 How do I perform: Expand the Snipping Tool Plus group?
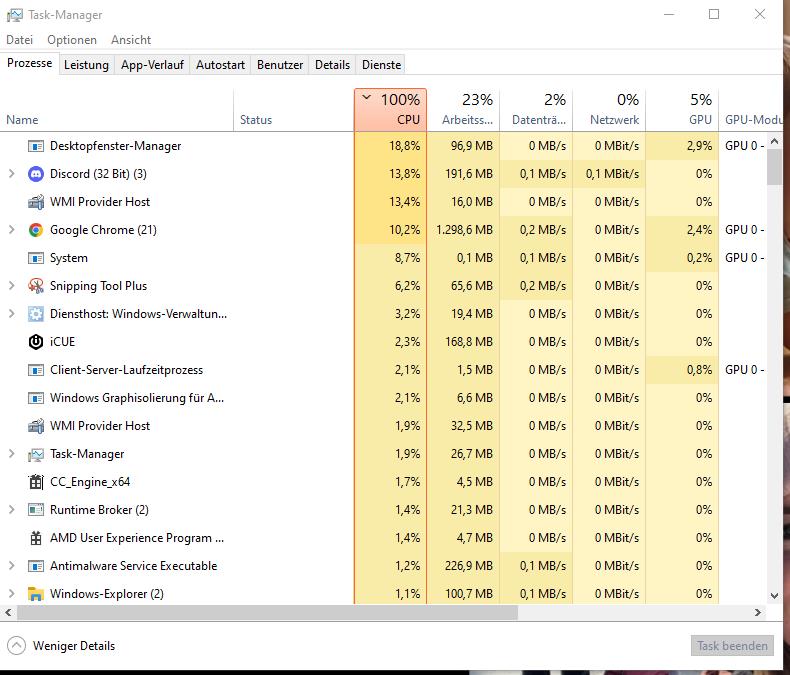(12, 286)
